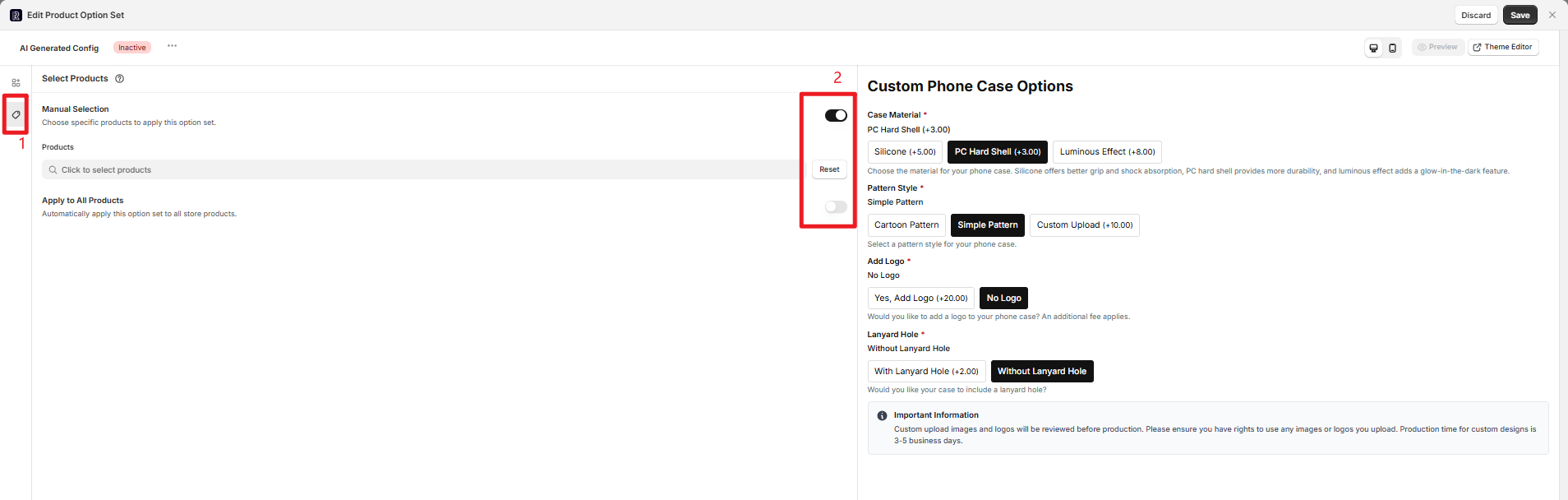Select the Custom Upload pattern style
This screenshot has width=1568, height=500.
click(x=1084, y=225)
